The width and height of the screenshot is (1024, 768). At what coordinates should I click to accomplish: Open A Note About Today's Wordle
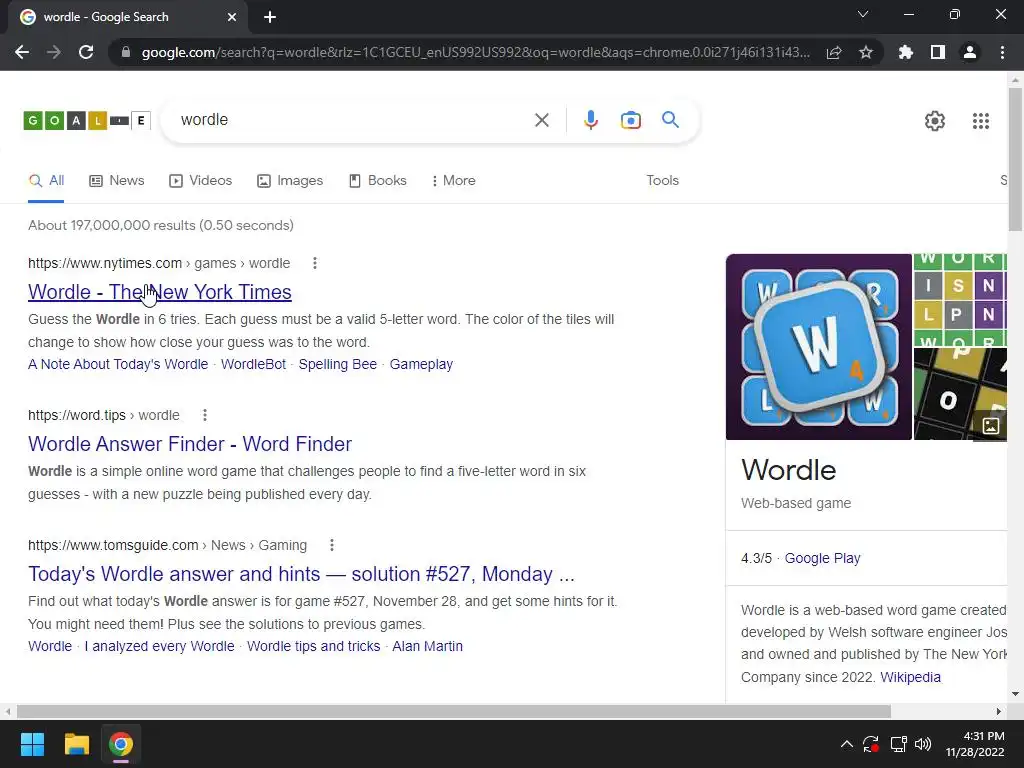pyautogui.click(x=118, y=364)
